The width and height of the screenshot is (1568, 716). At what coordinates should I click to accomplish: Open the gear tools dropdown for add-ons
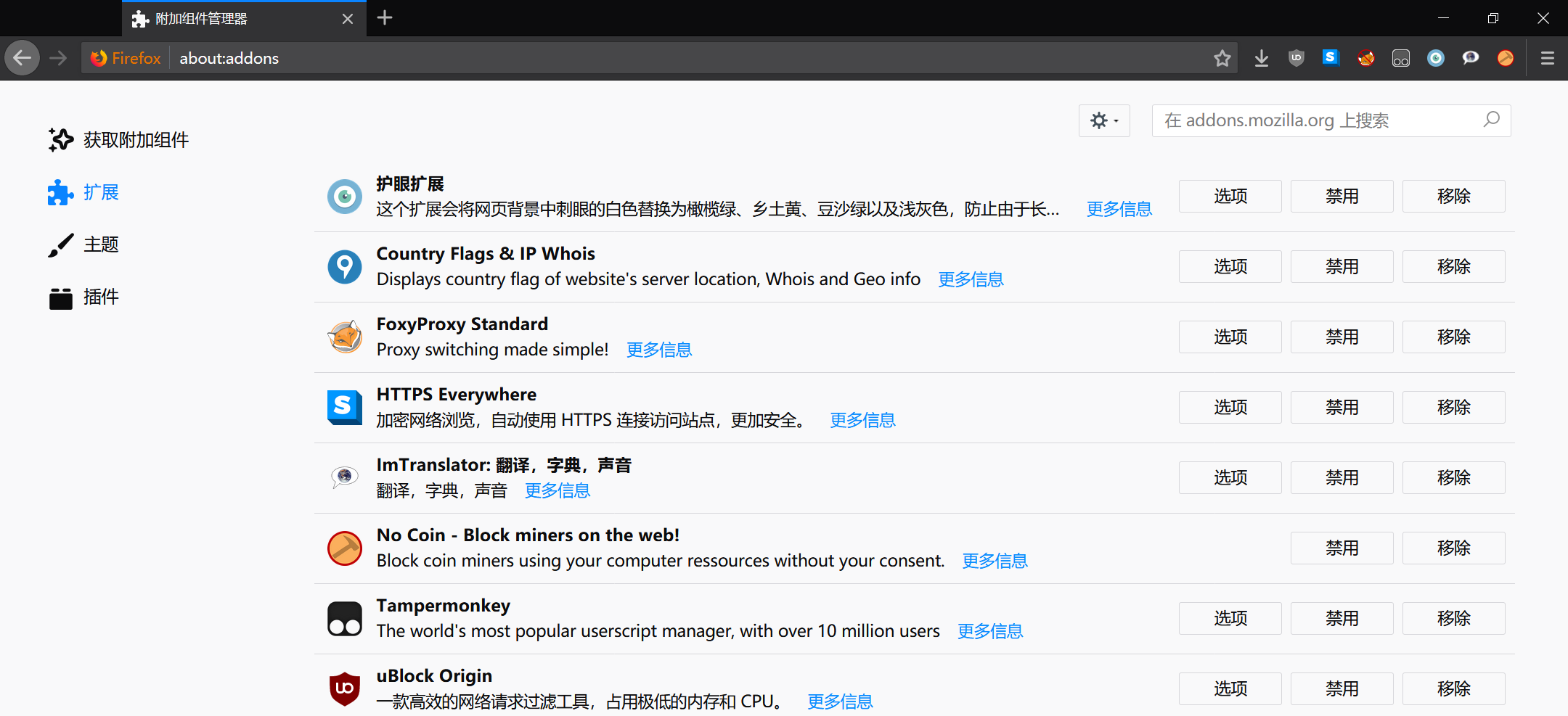(x=1104, y=120)
